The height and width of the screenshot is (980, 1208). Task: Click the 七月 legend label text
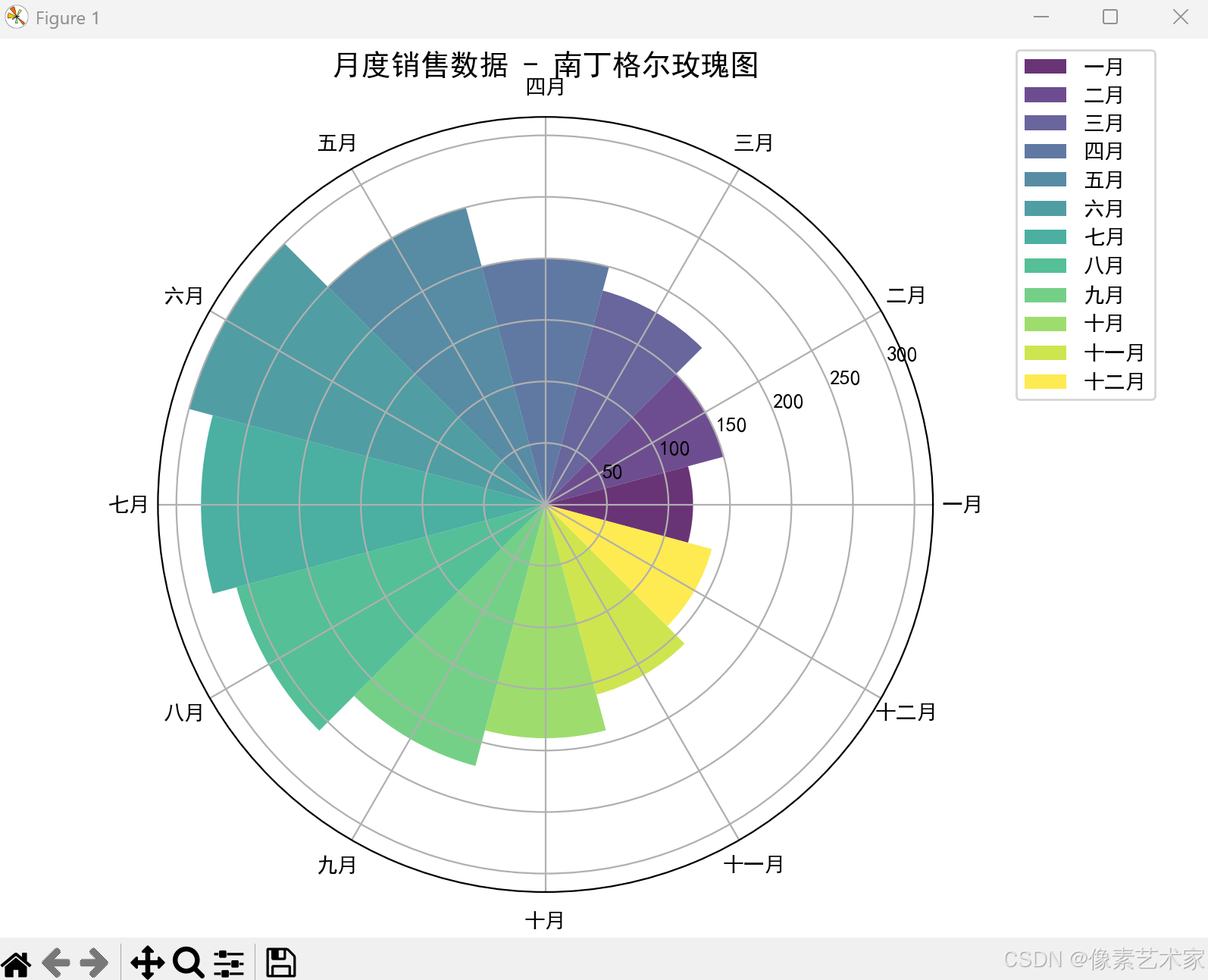point(1103,236)
